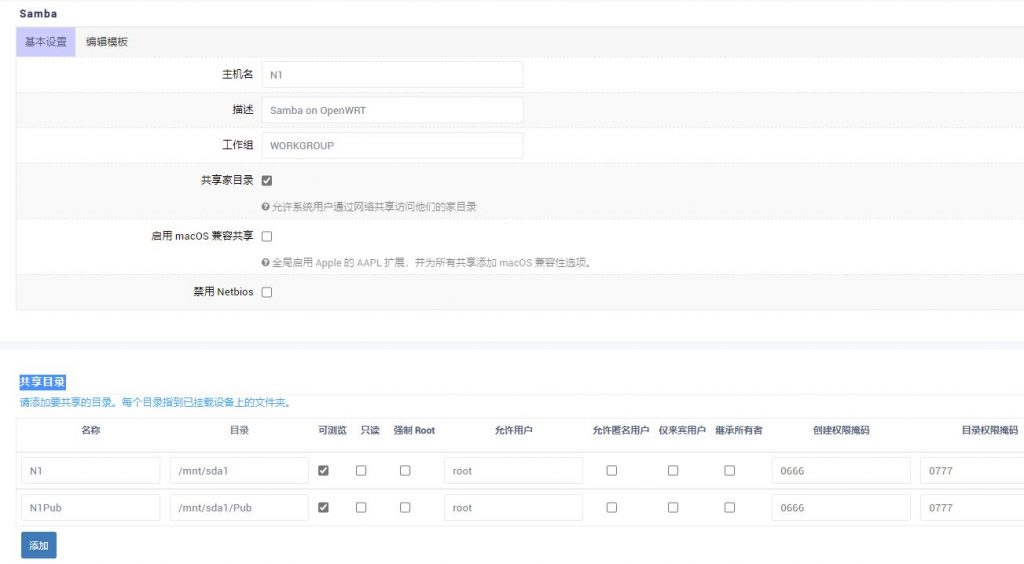Click the help icon under 共享家目录
This screenshot has width=1024, height=564.
265,207
